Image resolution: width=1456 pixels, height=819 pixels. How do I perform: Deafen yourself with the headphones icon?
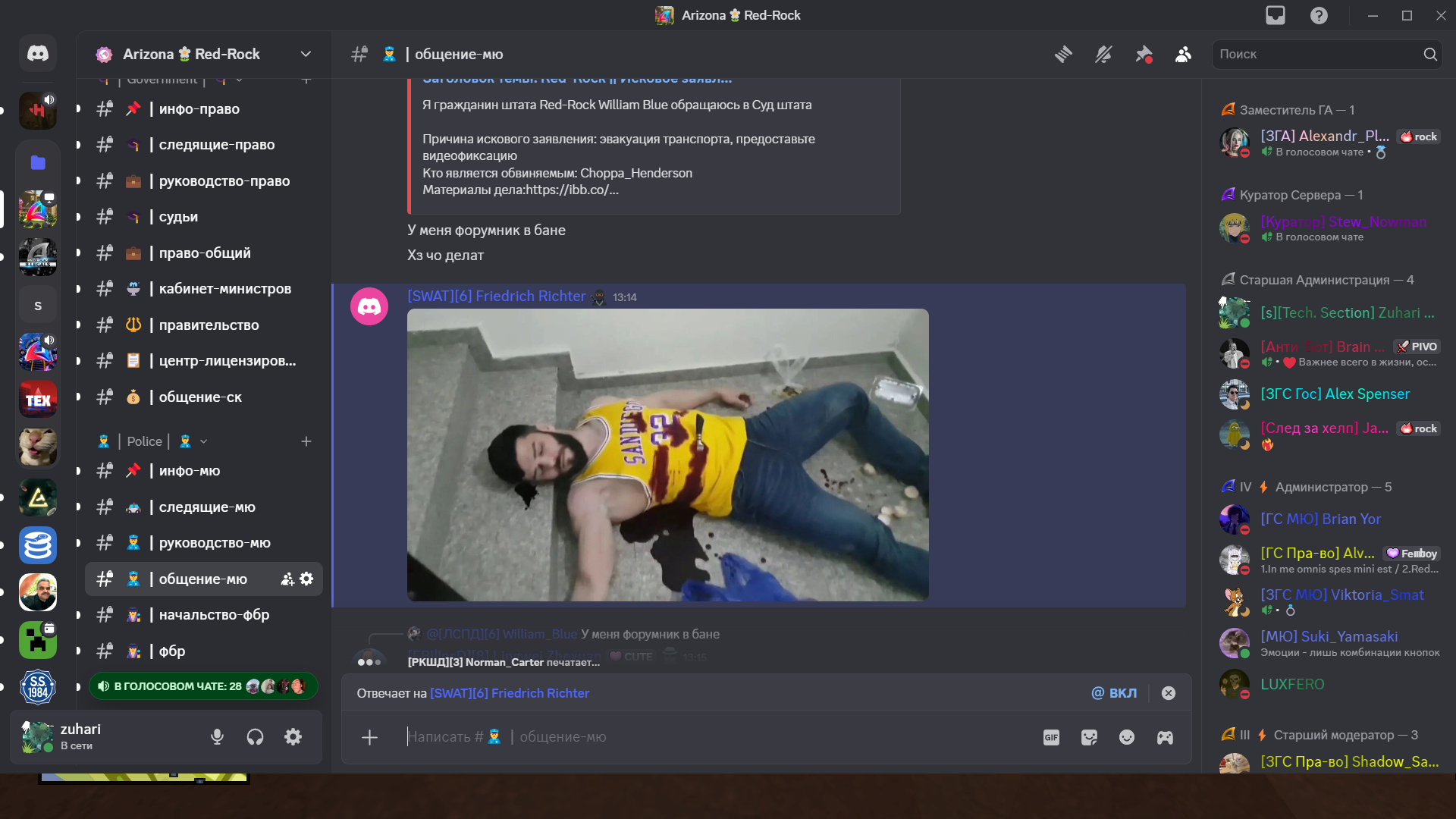[256, 737]
